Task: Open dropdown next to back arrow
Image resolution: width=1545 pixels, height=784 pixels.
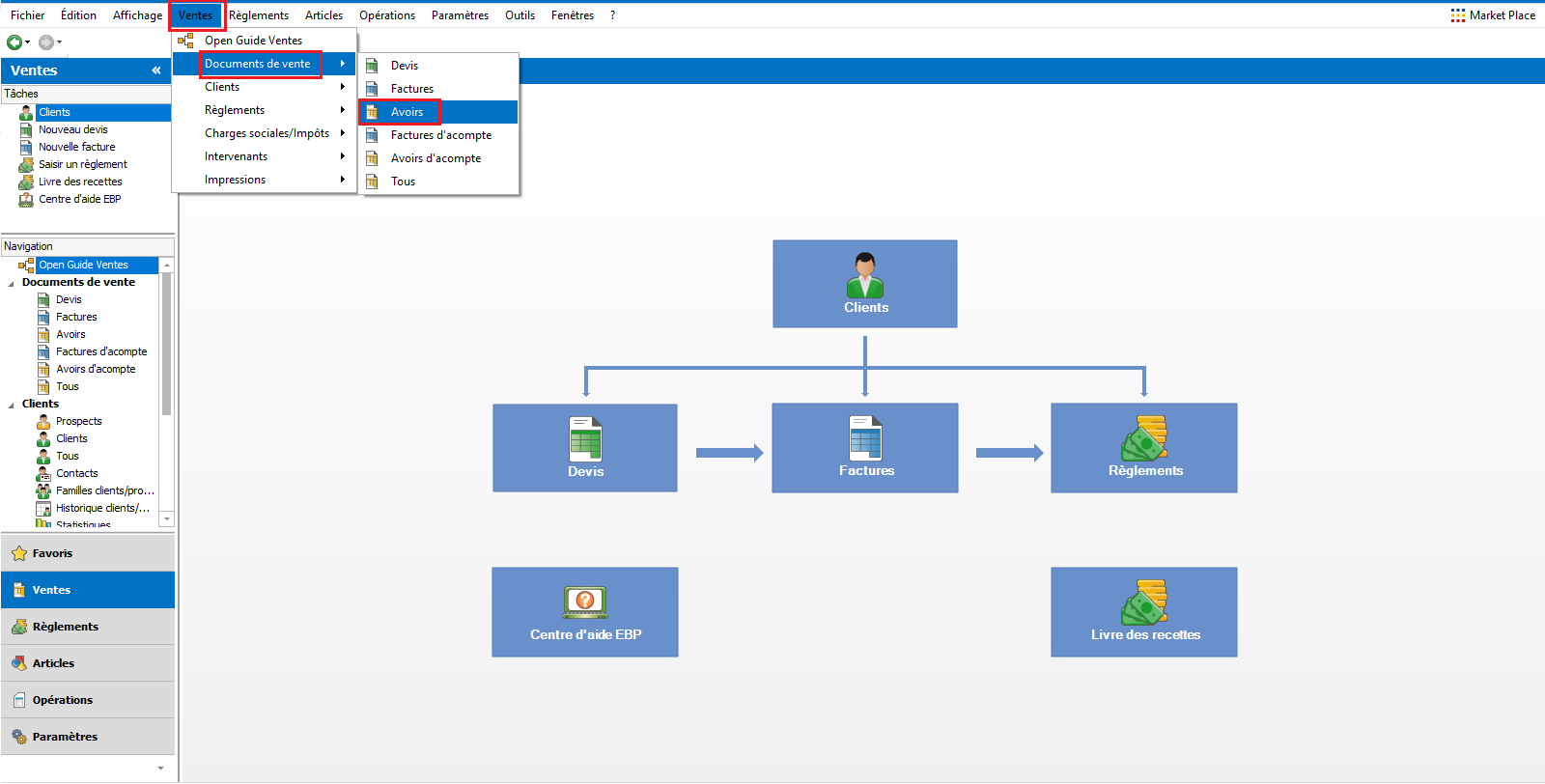Action: point(28,42)
